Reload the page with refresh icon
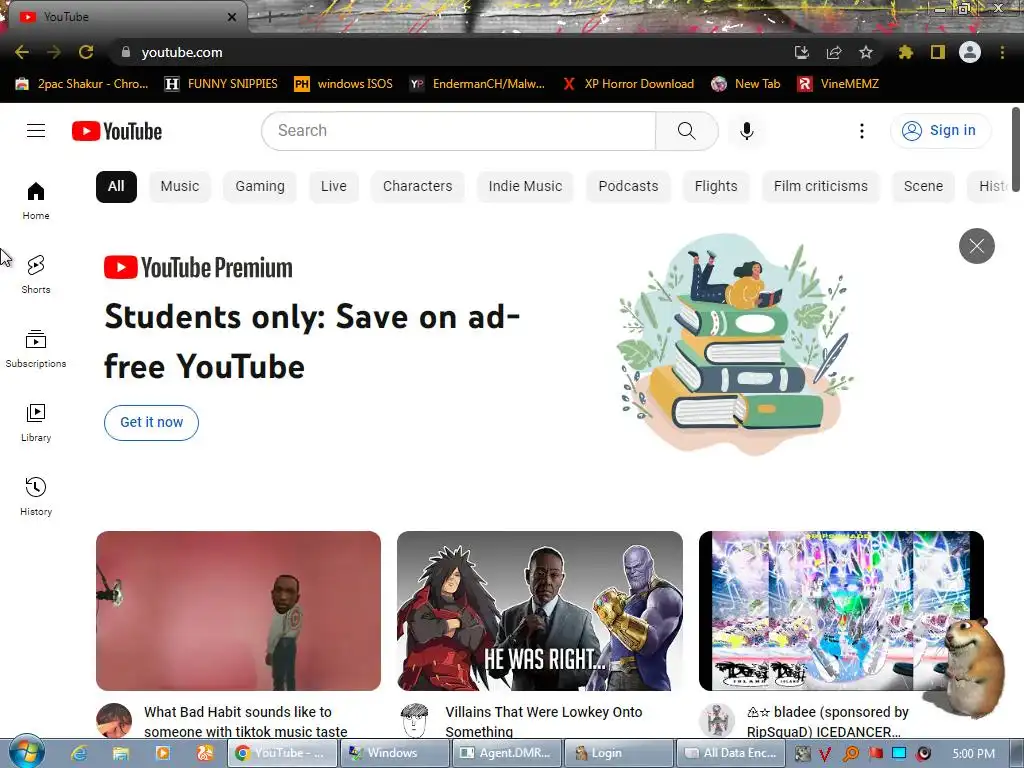Image resolution: width=1024 pixels, height=768 pixels. 86,52
